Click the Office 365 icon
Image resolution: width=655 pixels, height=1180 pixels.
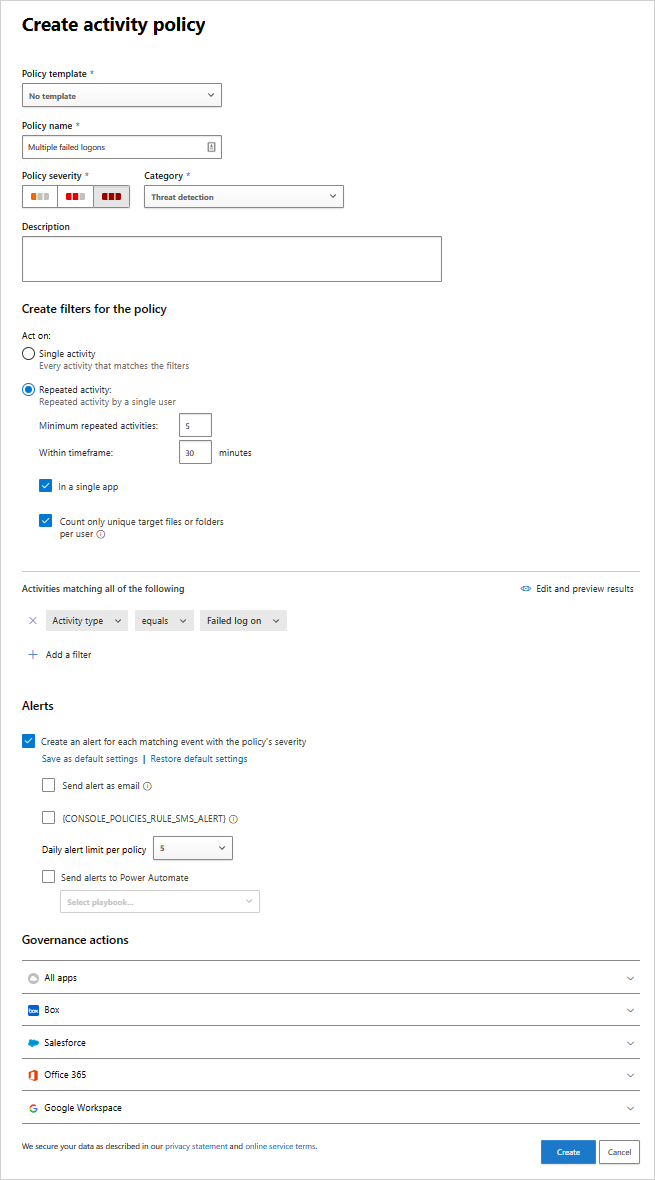pos(33,1075)
